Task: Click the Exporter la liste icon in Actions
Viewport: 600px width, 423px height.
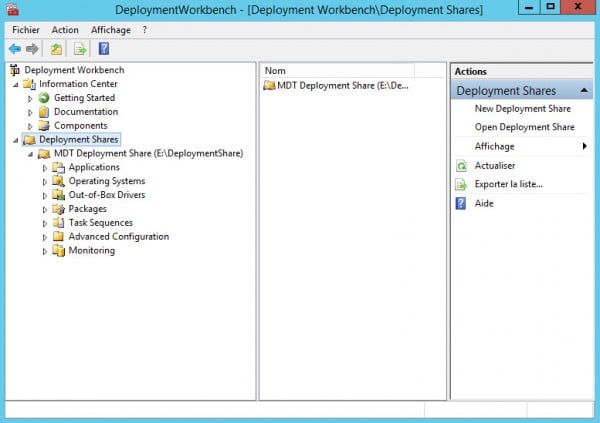Action: coord(461,185)
